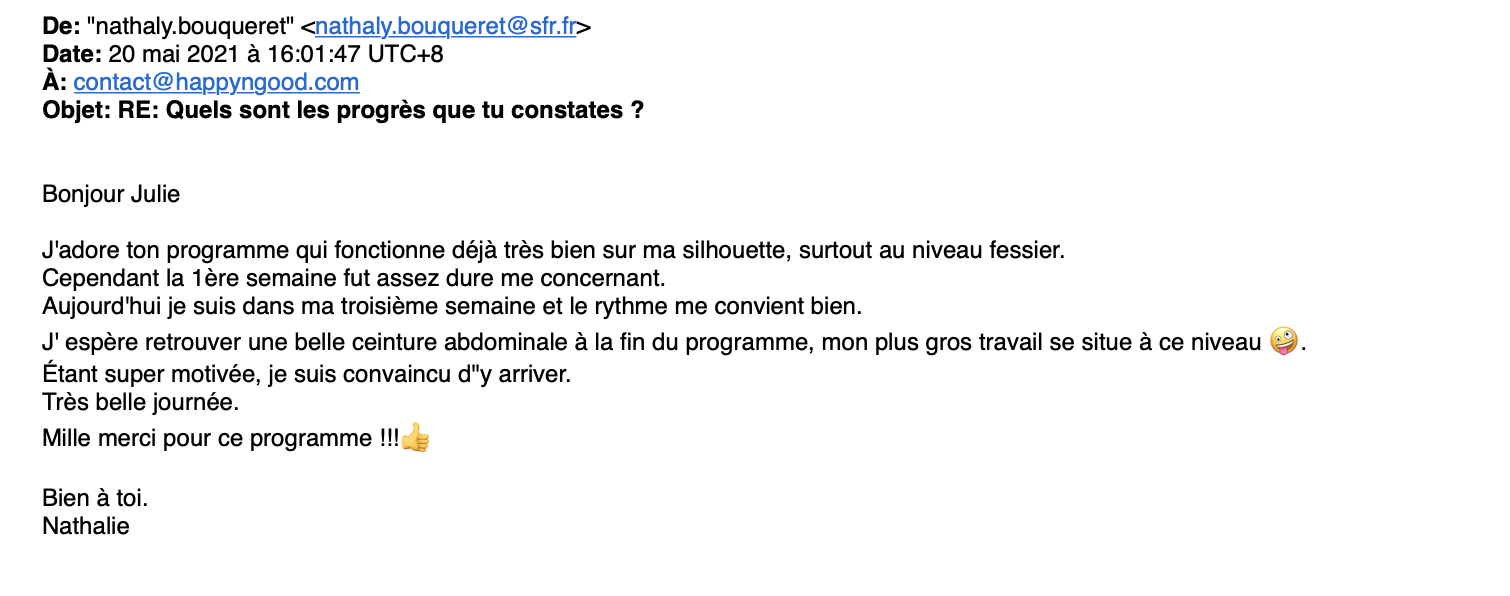1510x596 pixels.
Task: Click the bold "Date:" header label
Action: point(71,55)
